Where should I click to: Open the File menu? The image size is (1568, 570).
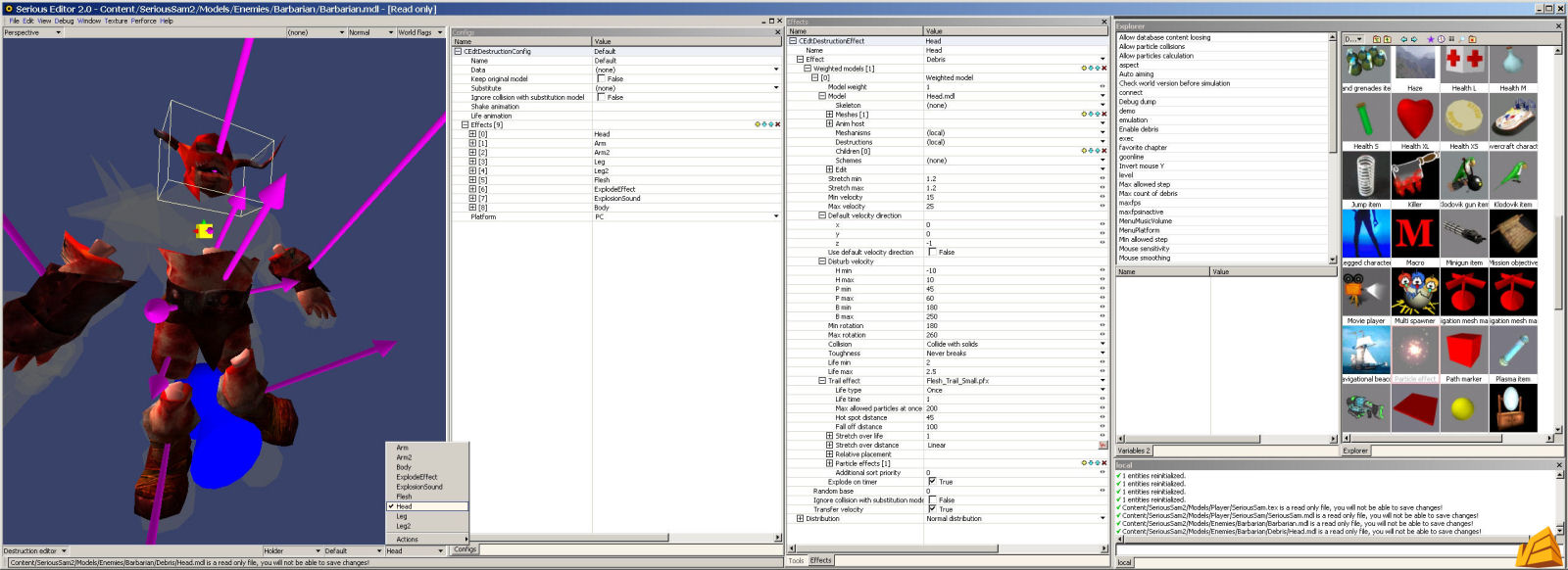pyautogui.click(x=14, y=21)
